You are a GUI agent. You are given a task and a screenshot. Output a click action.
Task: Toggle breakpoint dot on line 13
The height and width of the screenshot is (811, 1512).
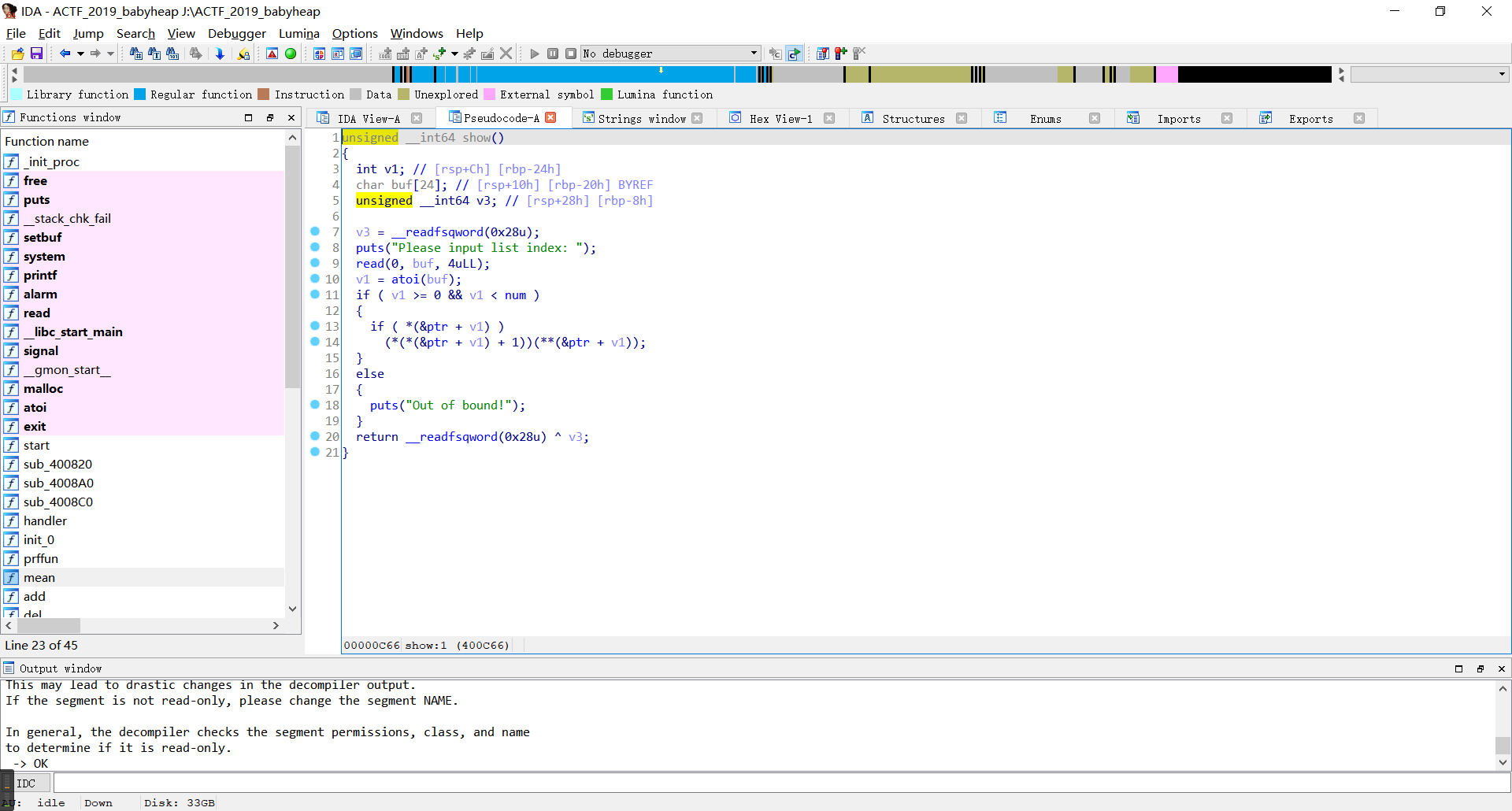tap(315, 326)
